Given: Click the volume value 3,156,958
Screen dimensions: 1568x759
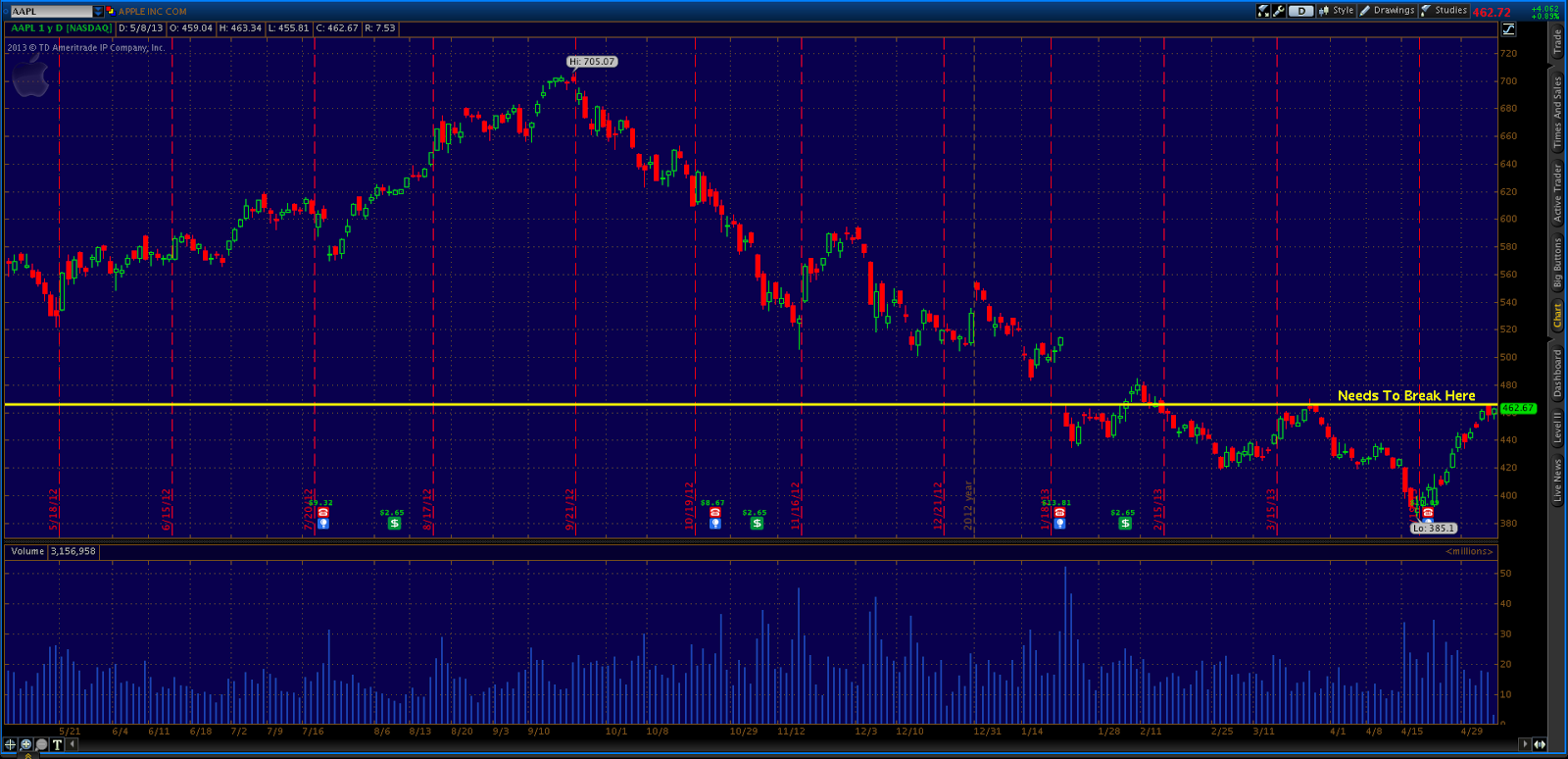Looking at the screenshot, I should coord(73,551).
